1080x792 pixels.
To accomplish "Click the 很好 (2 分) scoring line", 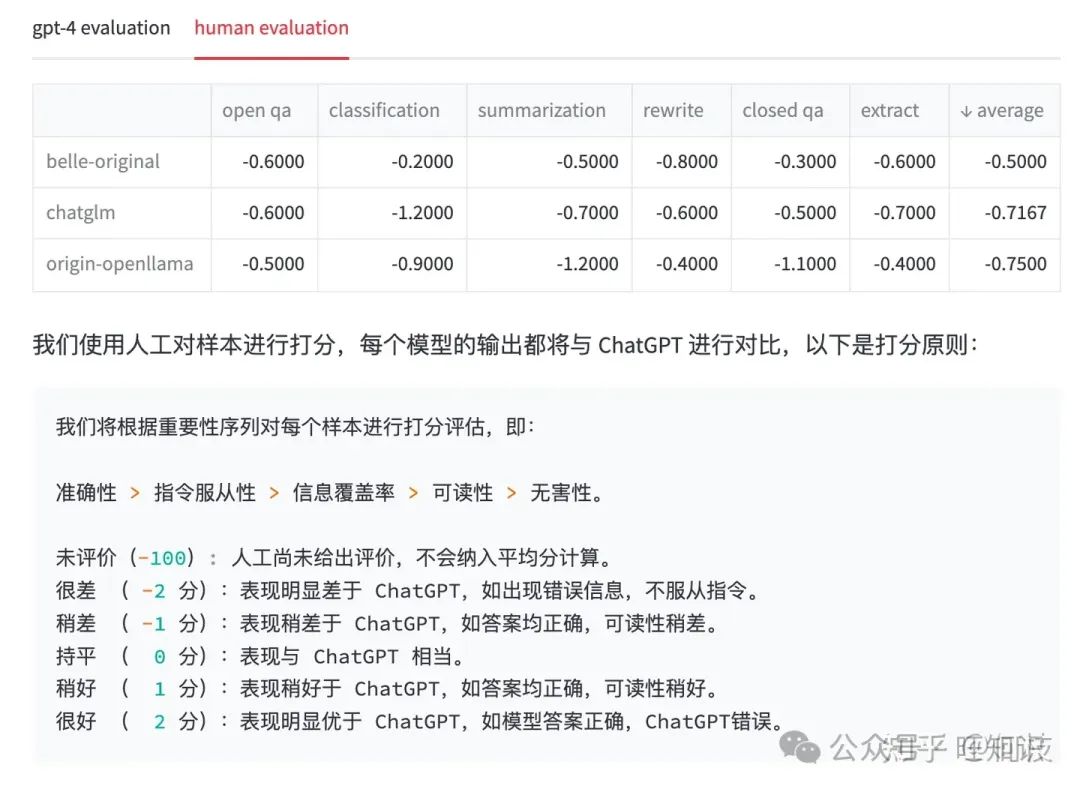I will (x=420, y=722).
